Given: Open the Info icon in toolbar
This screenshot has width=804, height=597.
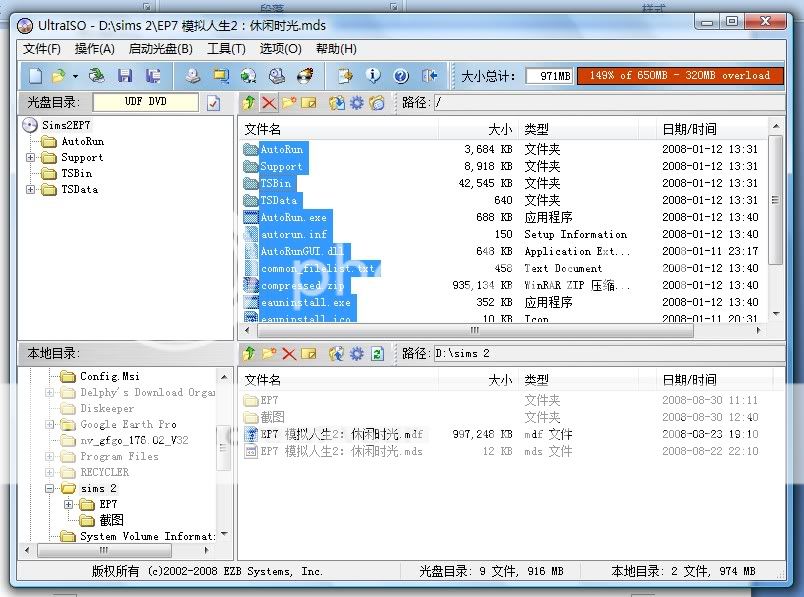Looking at the screenshot, I should pos(373,75).
